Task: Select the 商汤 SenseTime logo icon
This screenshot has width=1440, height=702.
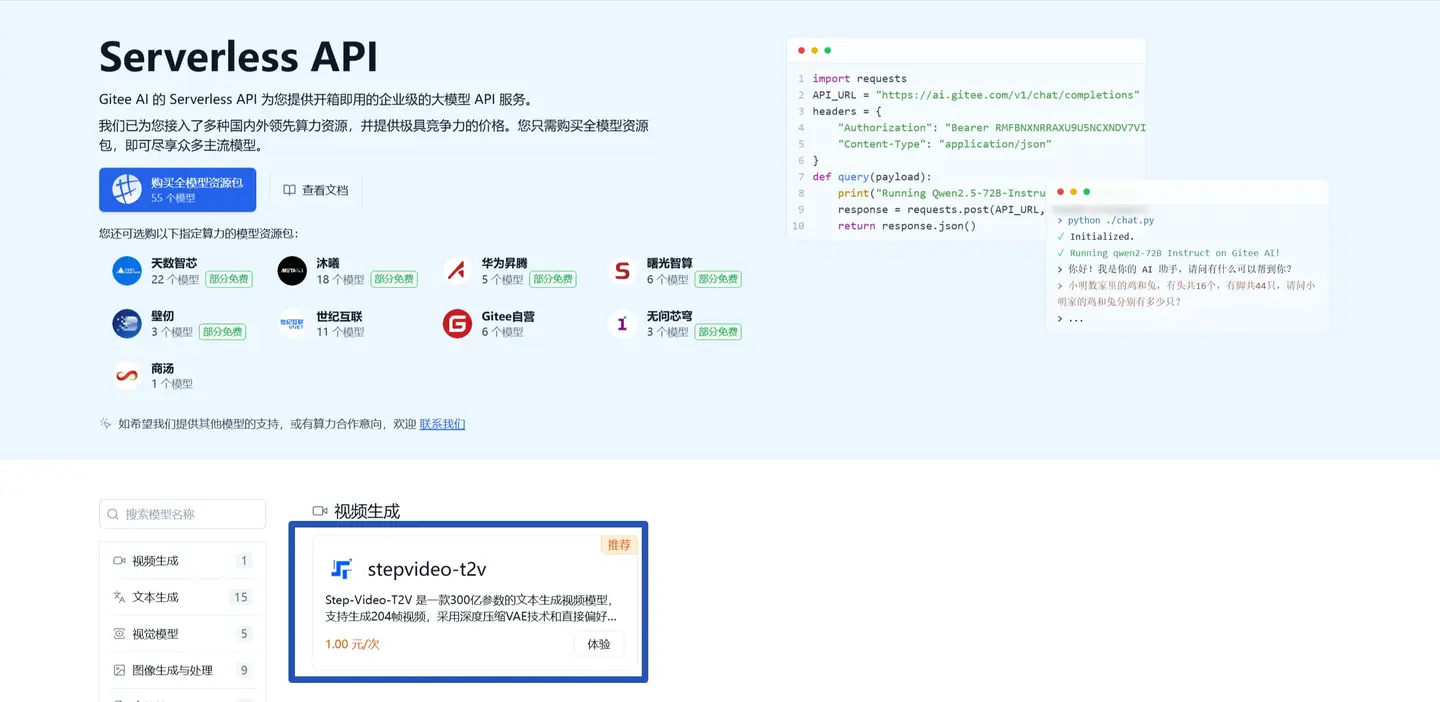Action: [126, 375]
